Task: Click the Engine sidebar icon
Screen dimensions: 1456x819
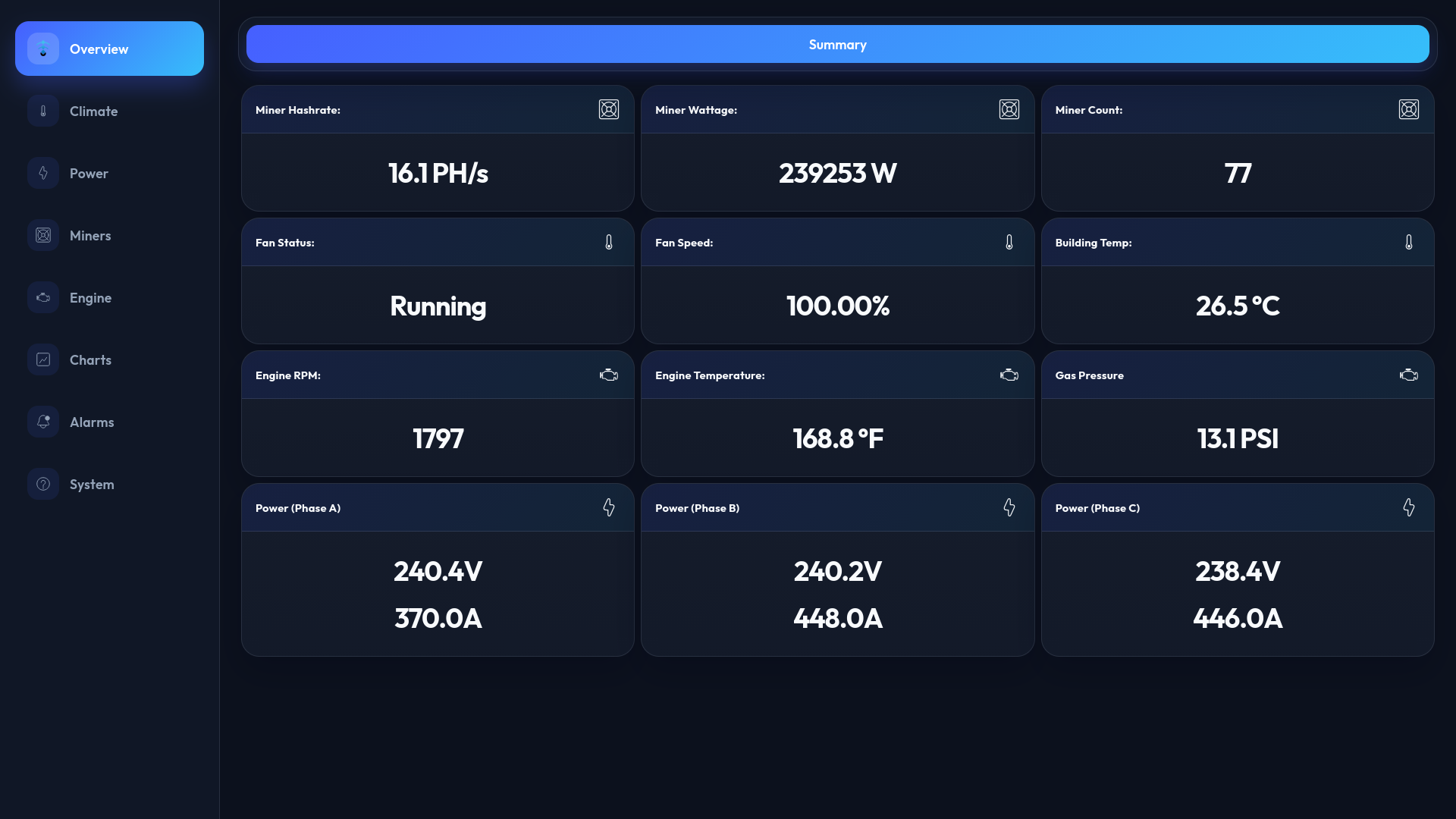Action: click(43, 297)
